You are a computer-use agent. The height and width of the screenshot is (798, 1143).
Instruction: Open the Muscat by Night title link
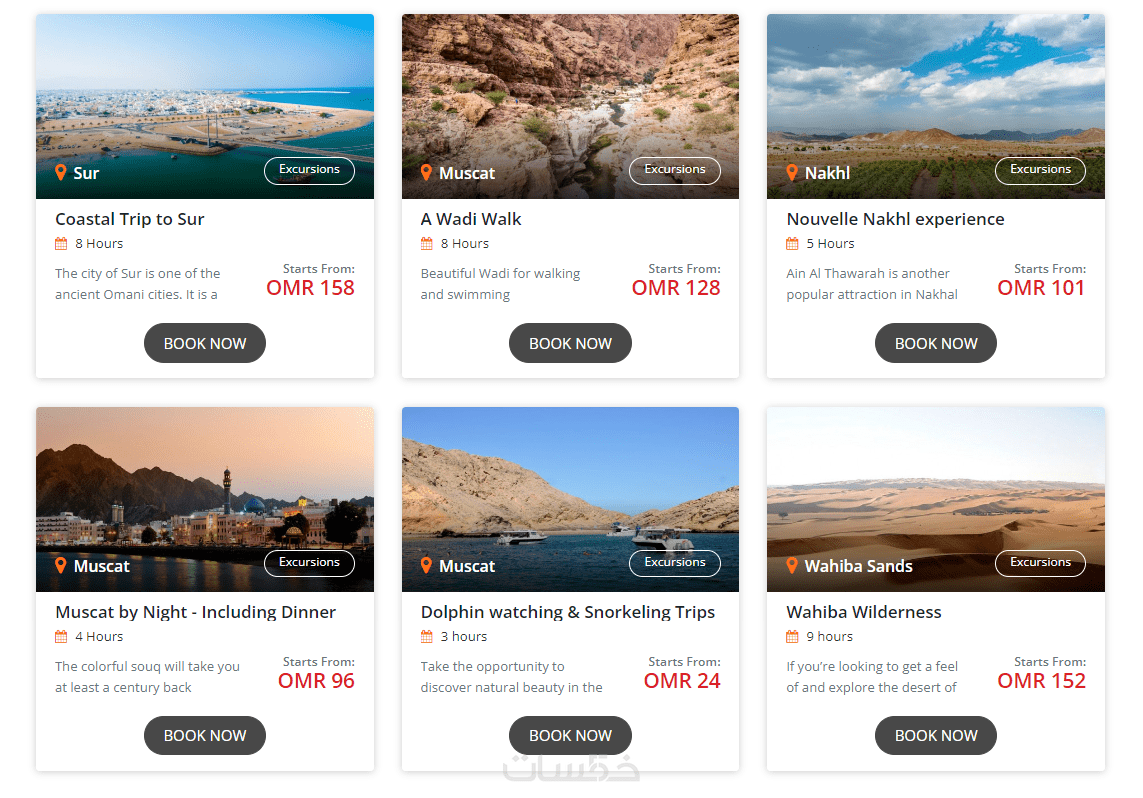point(195,612)
